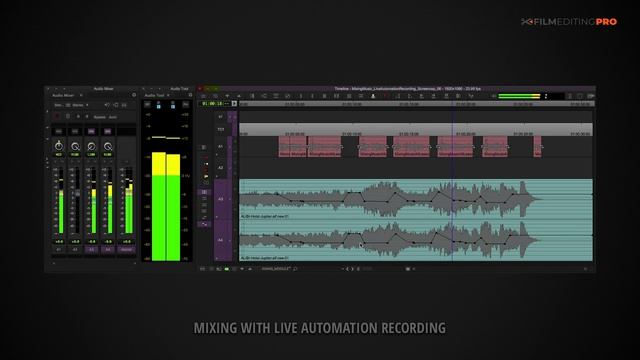This screenshot has height=360, width=640.
Task: Click the red record button in Audio Mixer
Action: [57, 117]
